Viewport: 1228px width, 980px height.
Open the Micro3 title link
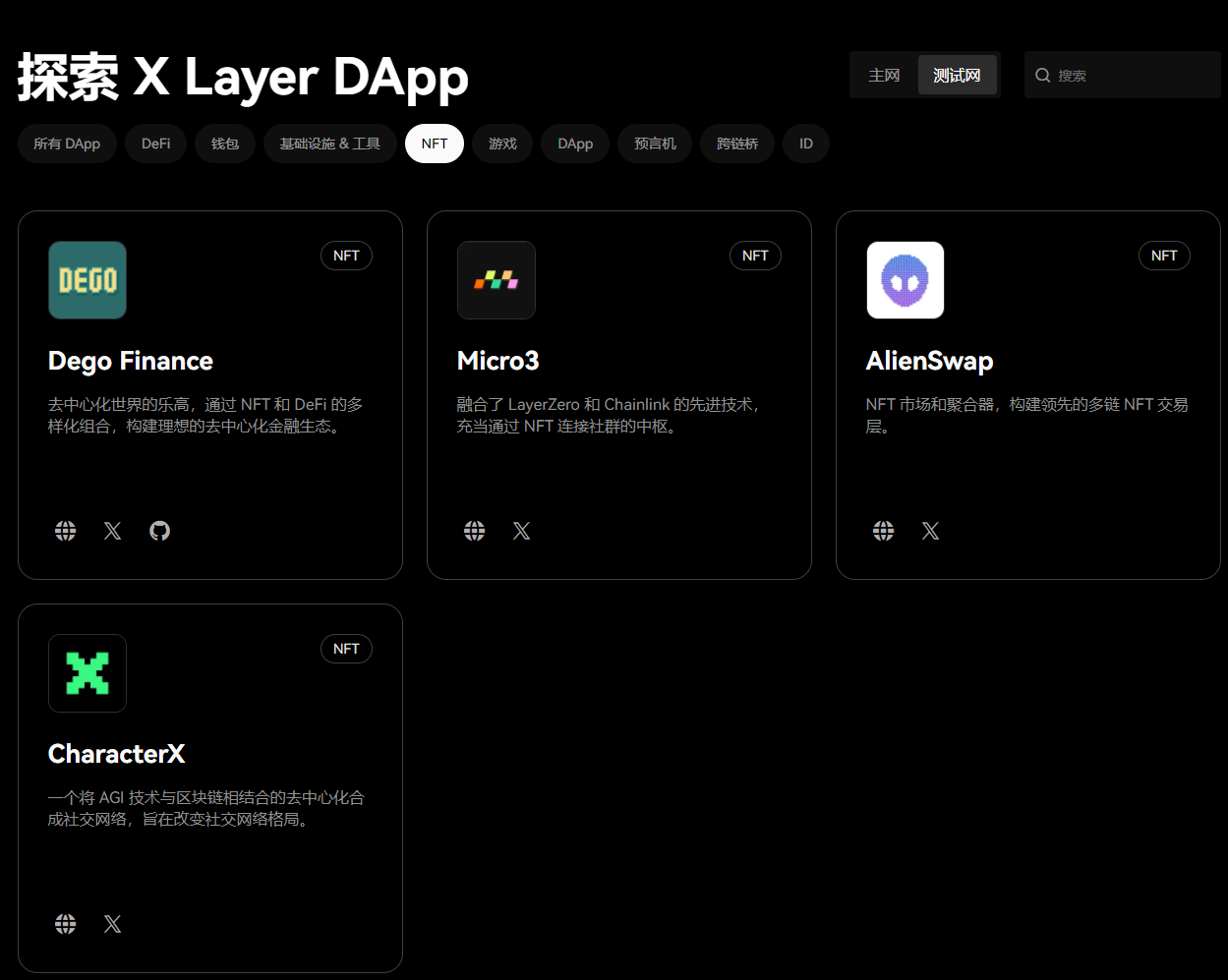tap(498, 361)
